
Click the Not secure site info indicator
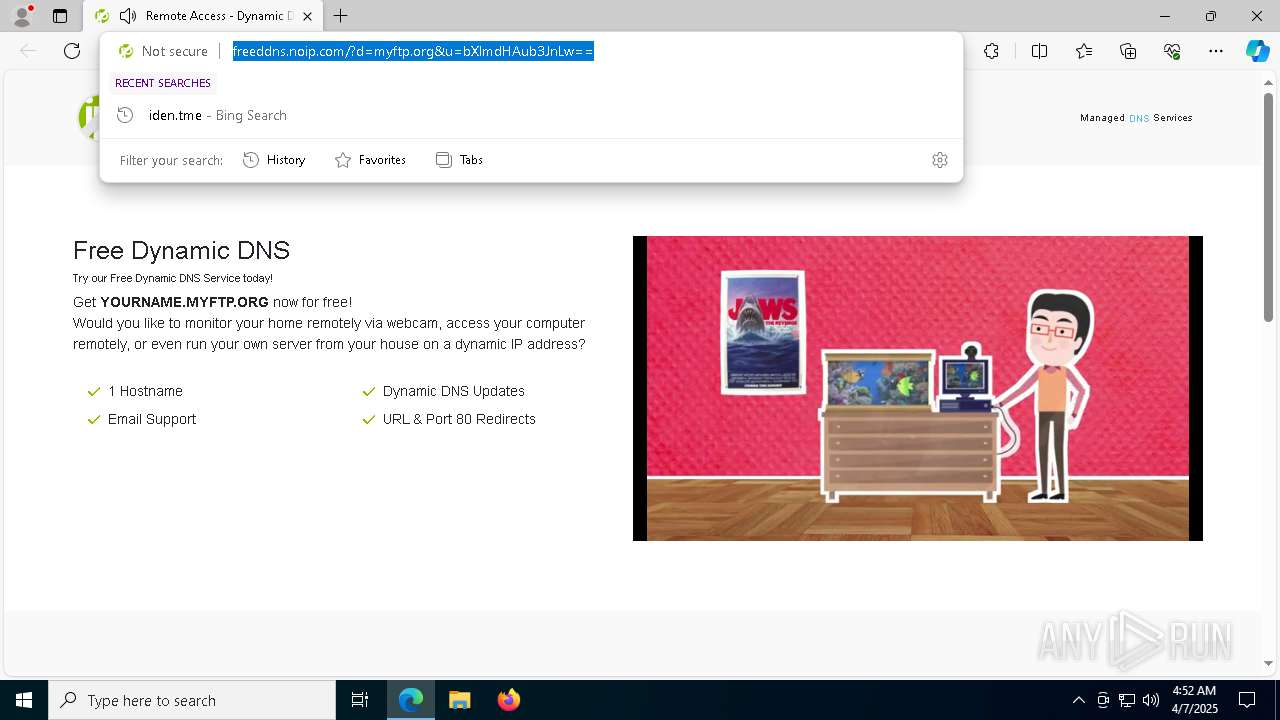[x=163, y=51]
